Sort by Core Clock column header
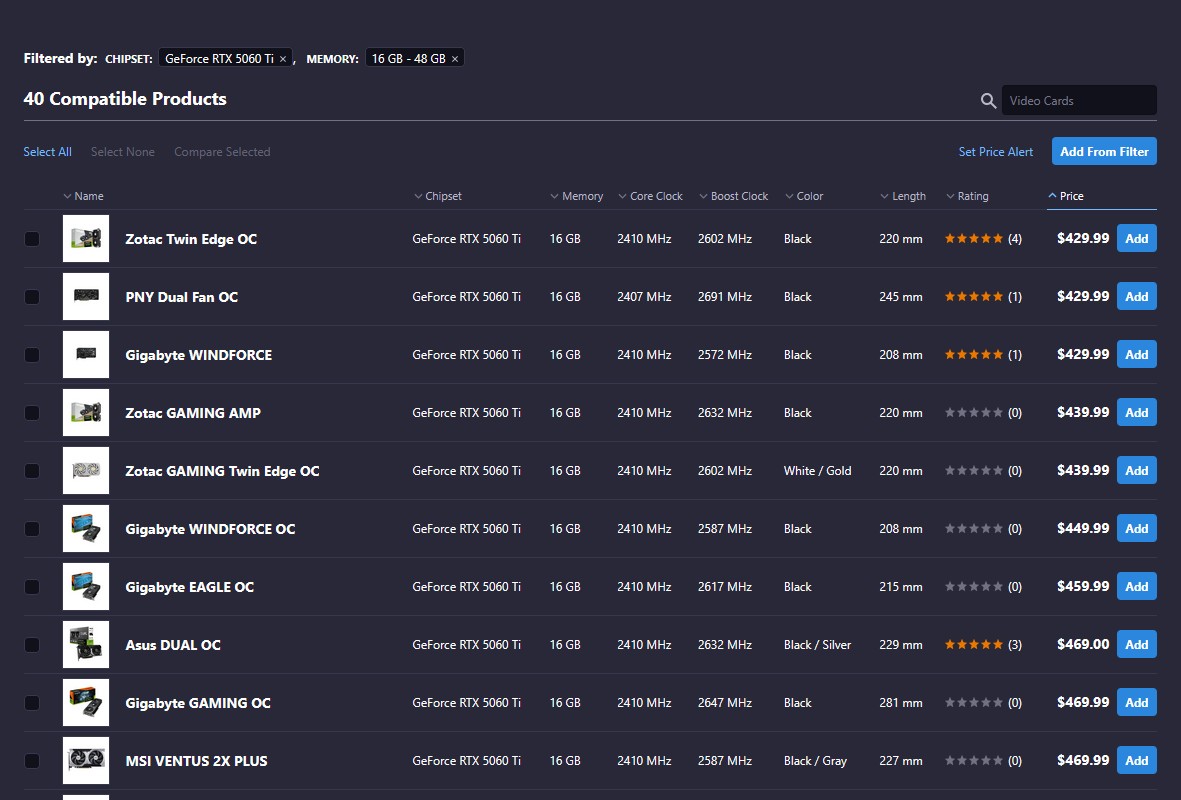This screenshot has width=1181, height=800. (x=650, y=196)
